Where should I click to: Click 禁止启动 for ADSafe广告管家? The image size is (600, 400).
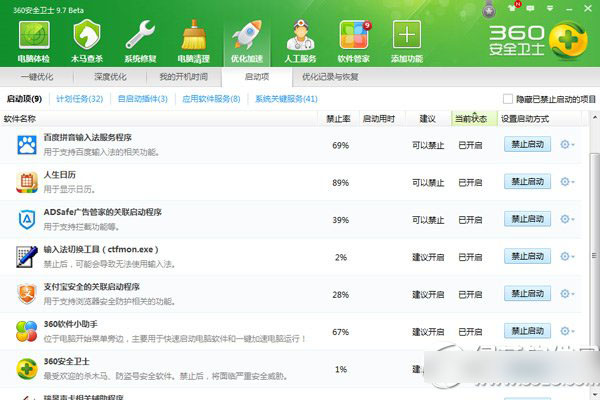(x=527, y=219)
